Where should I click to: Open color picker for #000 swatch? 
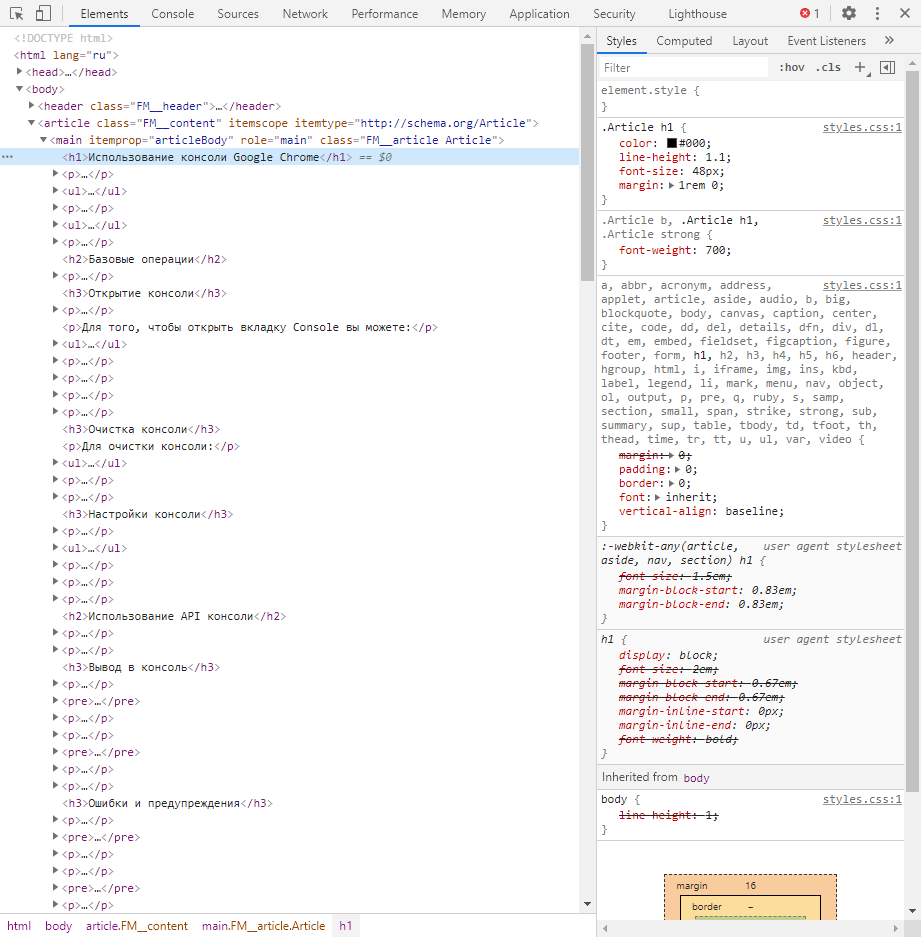[x=672, y=143]
